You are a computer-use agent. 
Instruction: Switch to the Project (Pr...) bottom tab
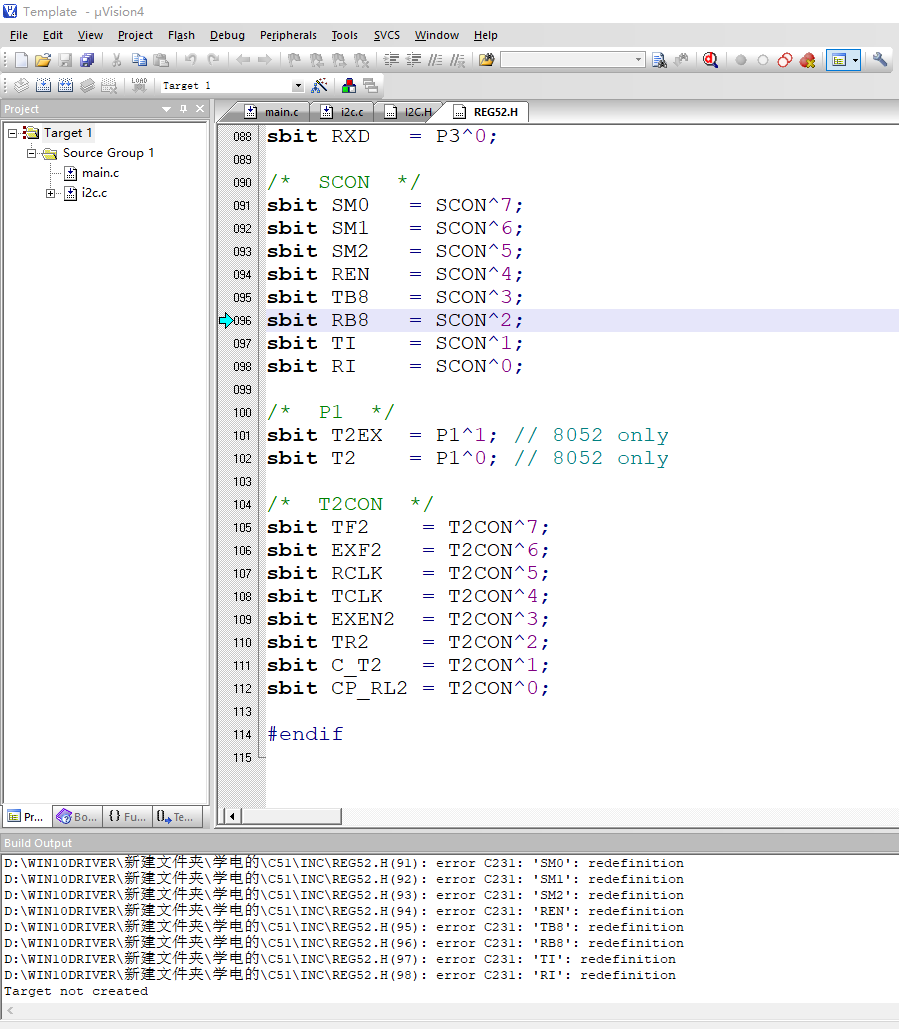coord(27,817)
